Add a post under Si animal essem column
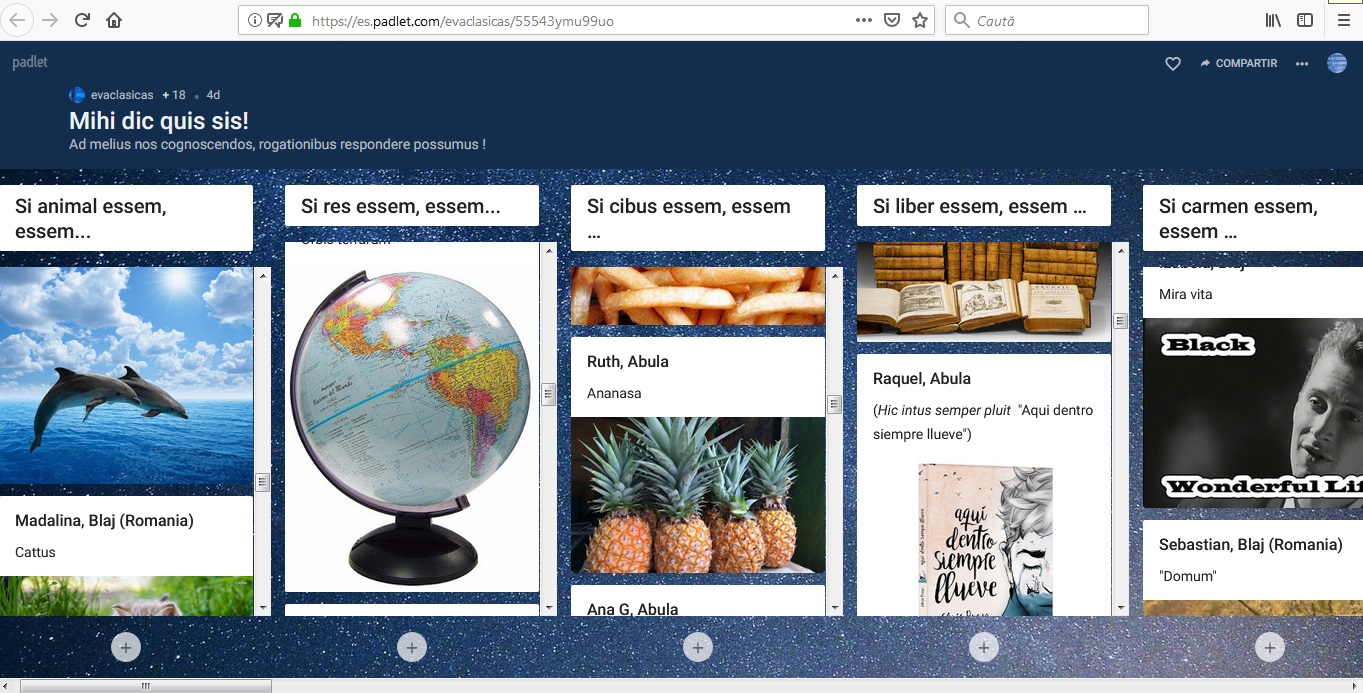This screenshot has height=693, width=1363. point(125,647)
